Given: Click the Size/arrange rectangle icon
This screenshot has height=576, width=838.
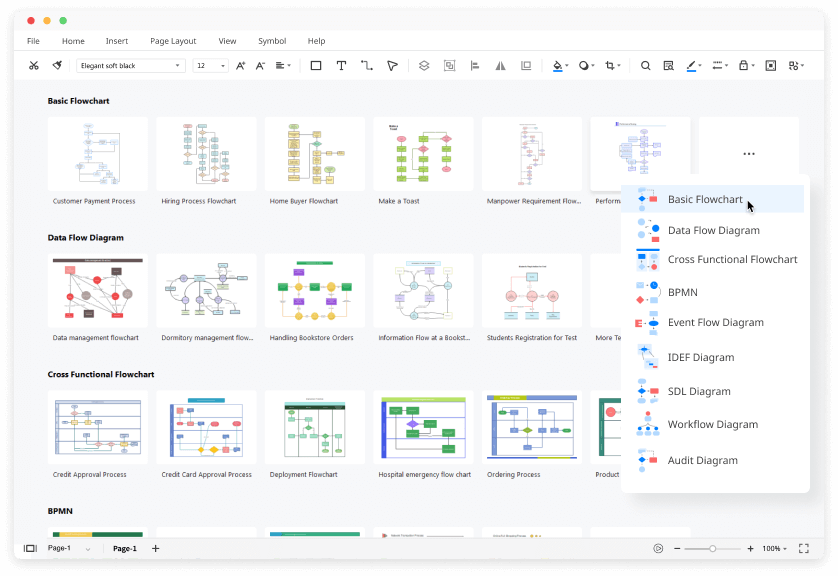Looking at the screenshot, I should (x=526, y=66).
